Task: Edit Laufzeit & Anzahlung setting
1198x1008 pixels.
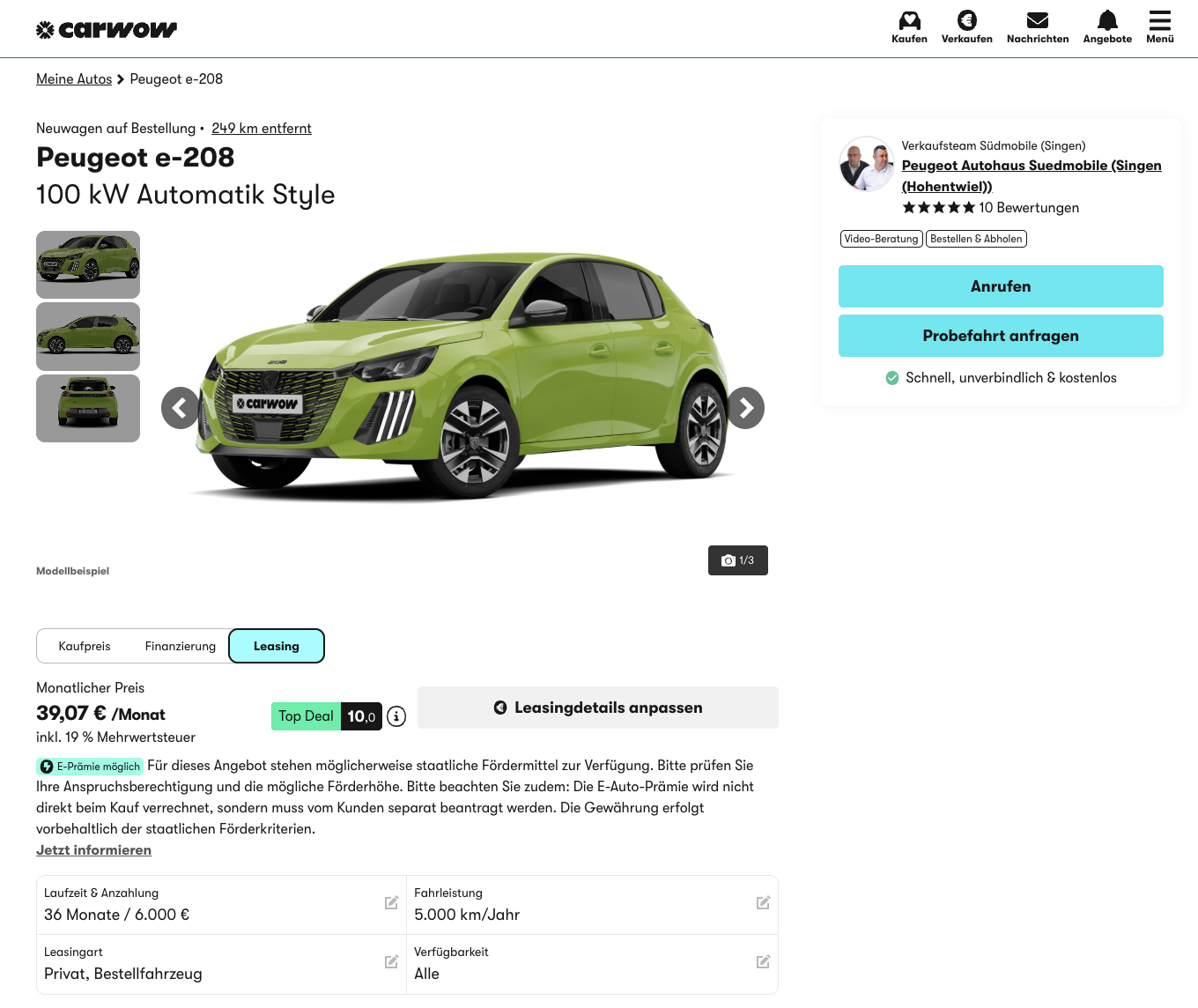Action: [391, 903]
